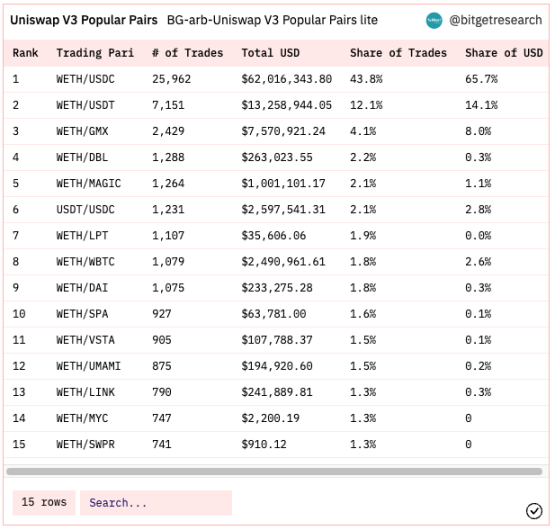The image size is (555, 530).
Task: Click the bitgetresearch avatar icon
Action: click(x=434, y=21)
